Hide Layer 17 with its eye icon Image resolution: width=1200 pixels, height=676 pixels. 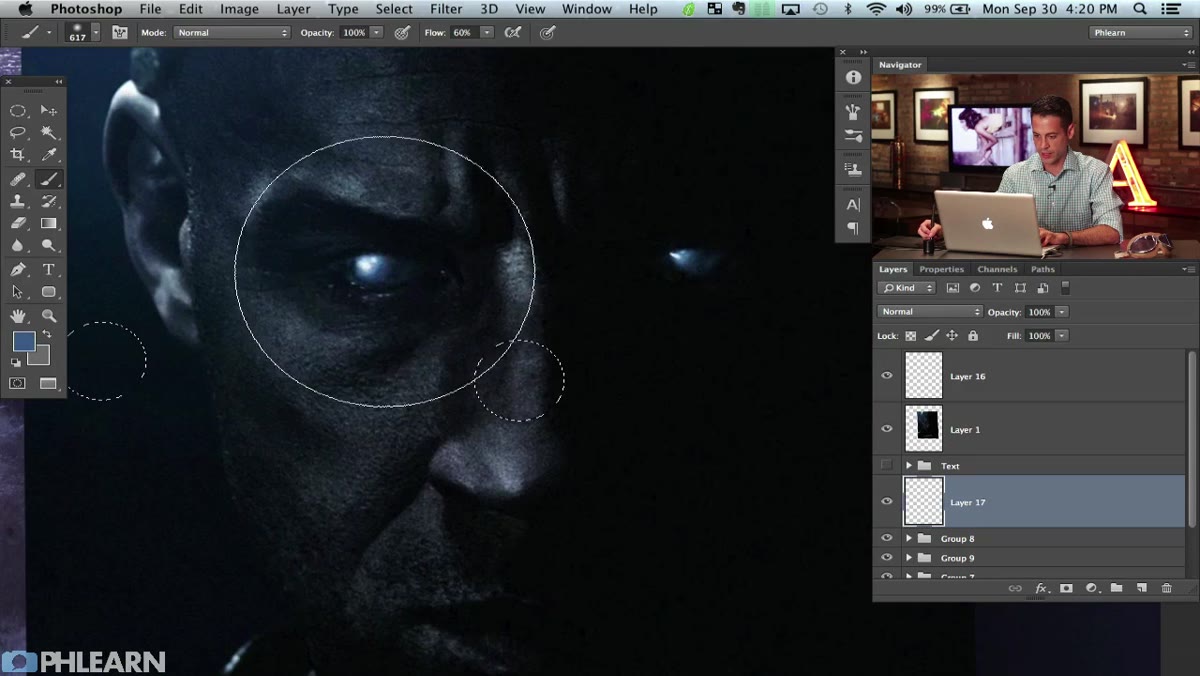[x=886, y=502]
